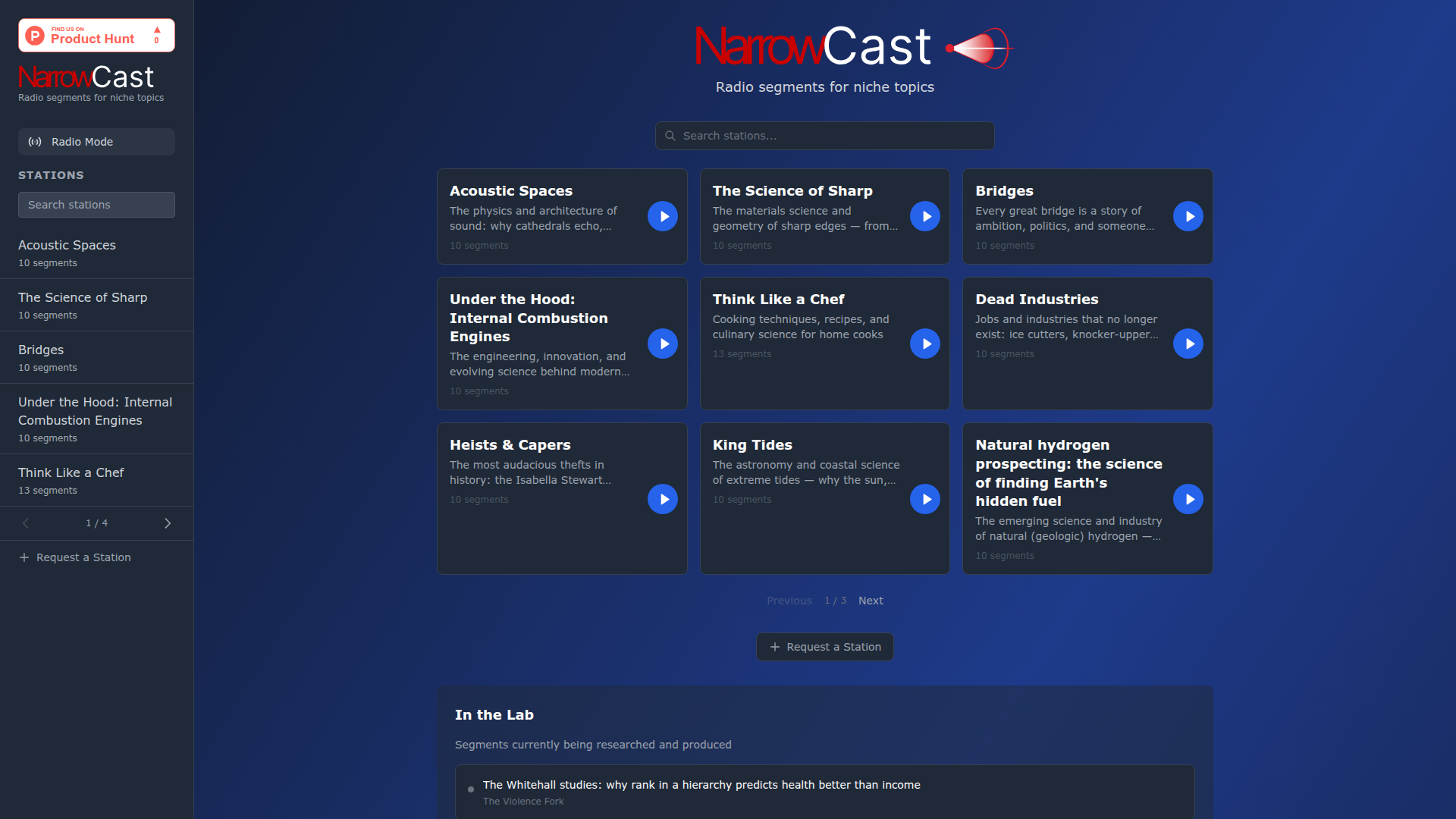The width and height of the screenshot is (1456, 819).
Task: Play the Bridges station card
Action: (1188, 217)
